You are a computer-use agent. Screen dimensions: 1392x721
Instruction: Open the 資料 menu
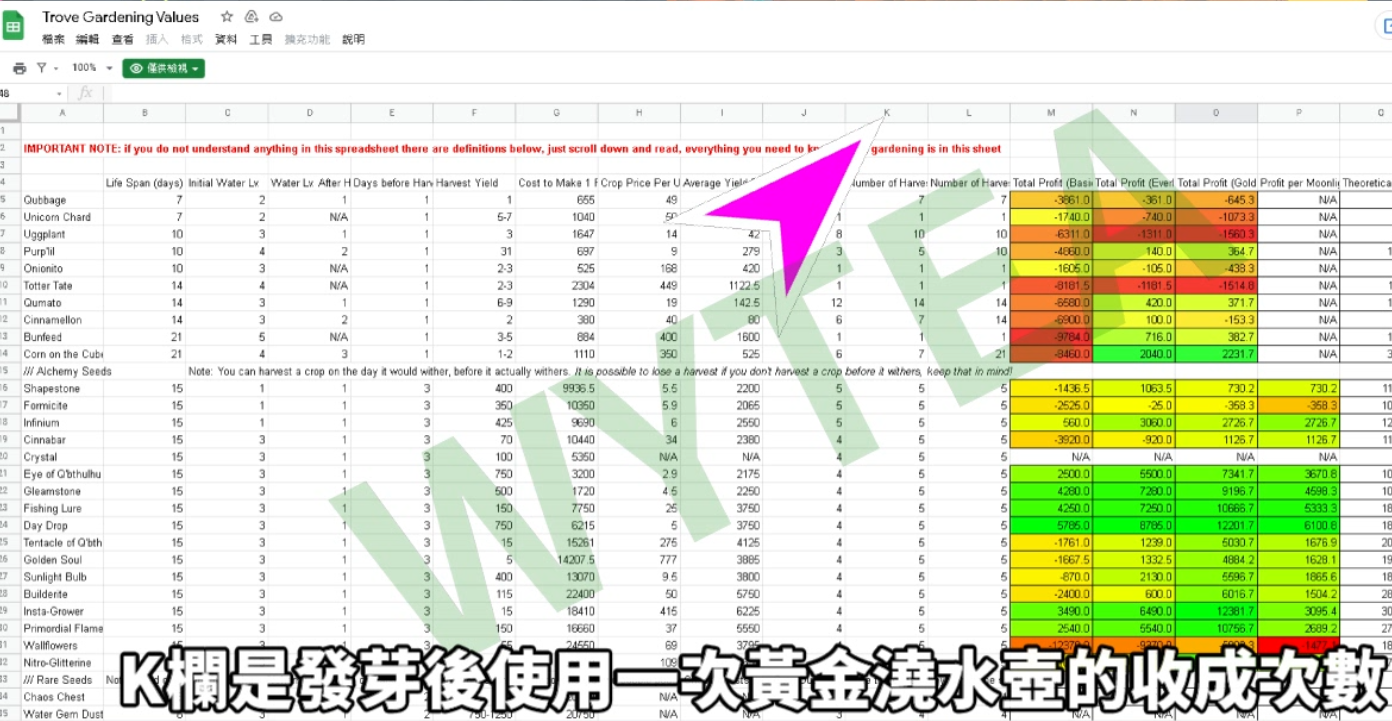tap(227, 40)
